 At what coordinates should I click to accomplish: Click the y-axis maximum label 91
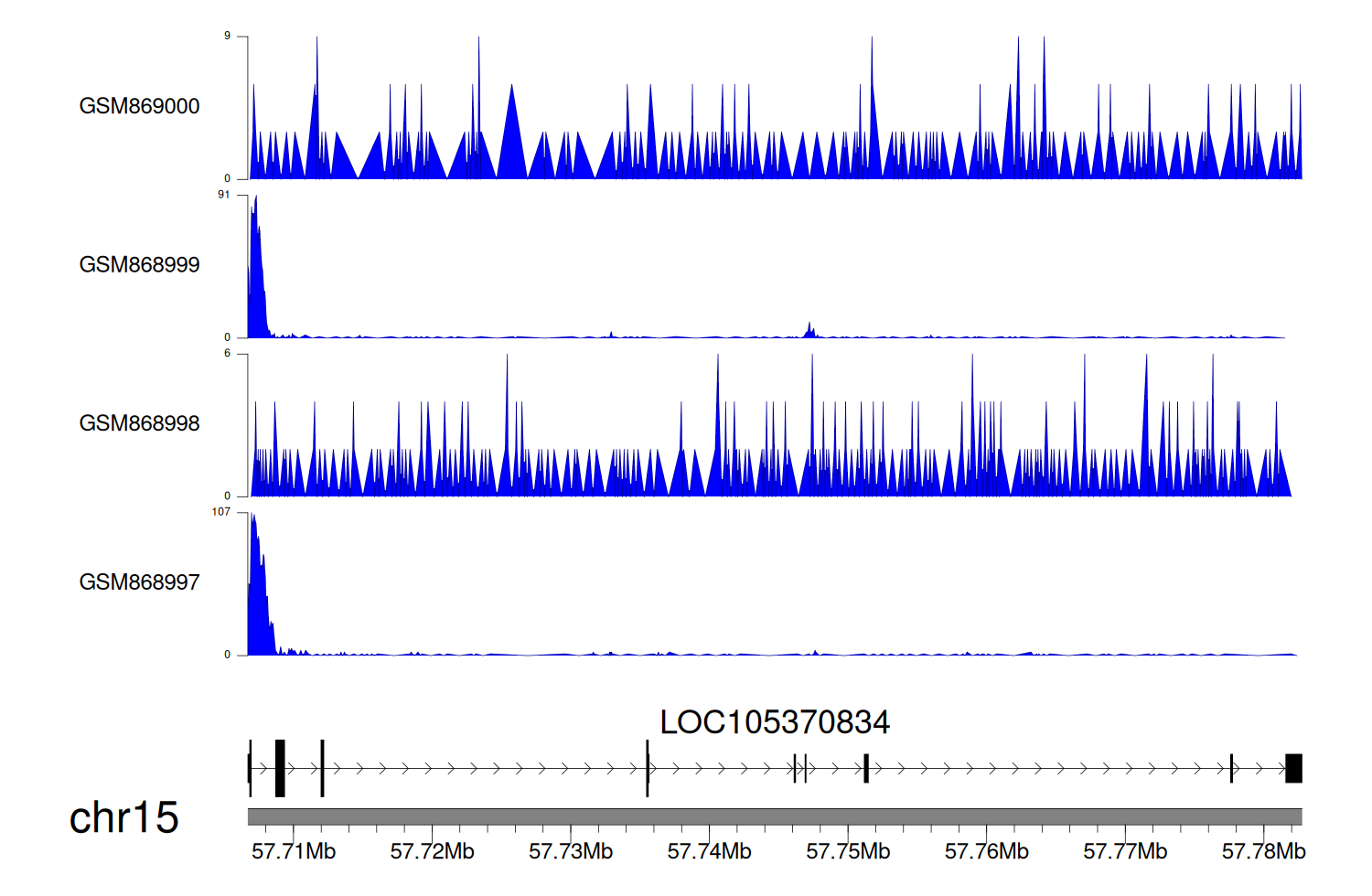tap(224, 195)
